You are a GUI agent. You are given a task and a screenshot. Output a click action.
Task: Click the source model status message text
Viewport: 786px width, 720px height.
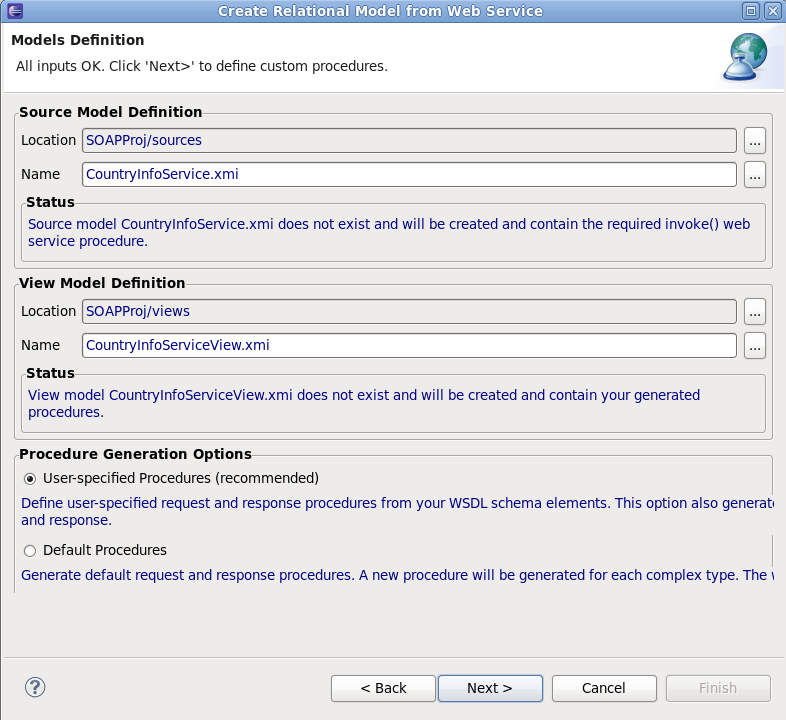coord(388,233)
